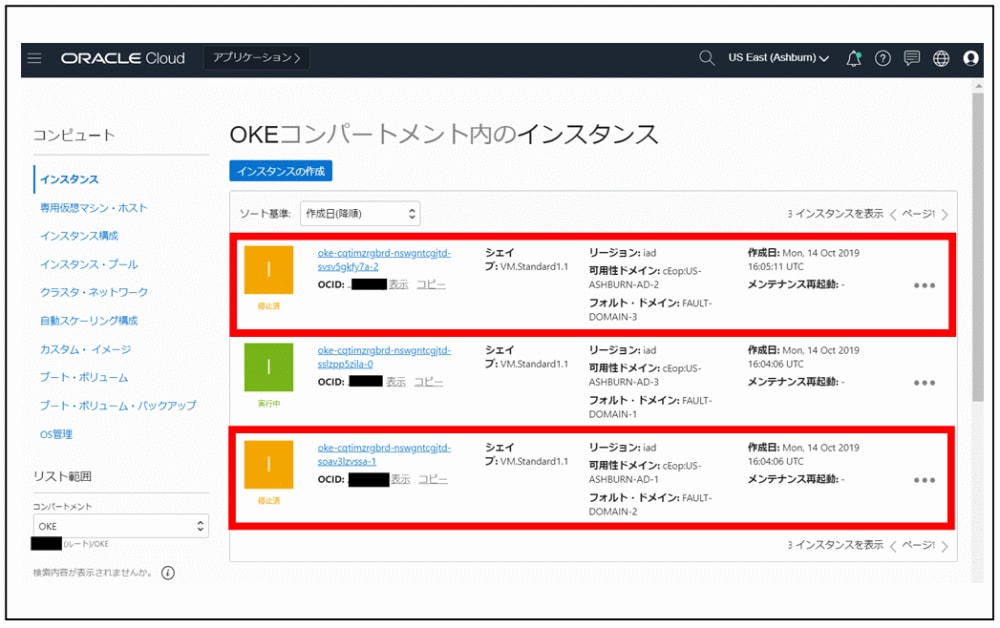This screenshot has width=1000, height=628.
Task: Click the language globe icon
Action: pyautogui.click(x=940, y=59)
